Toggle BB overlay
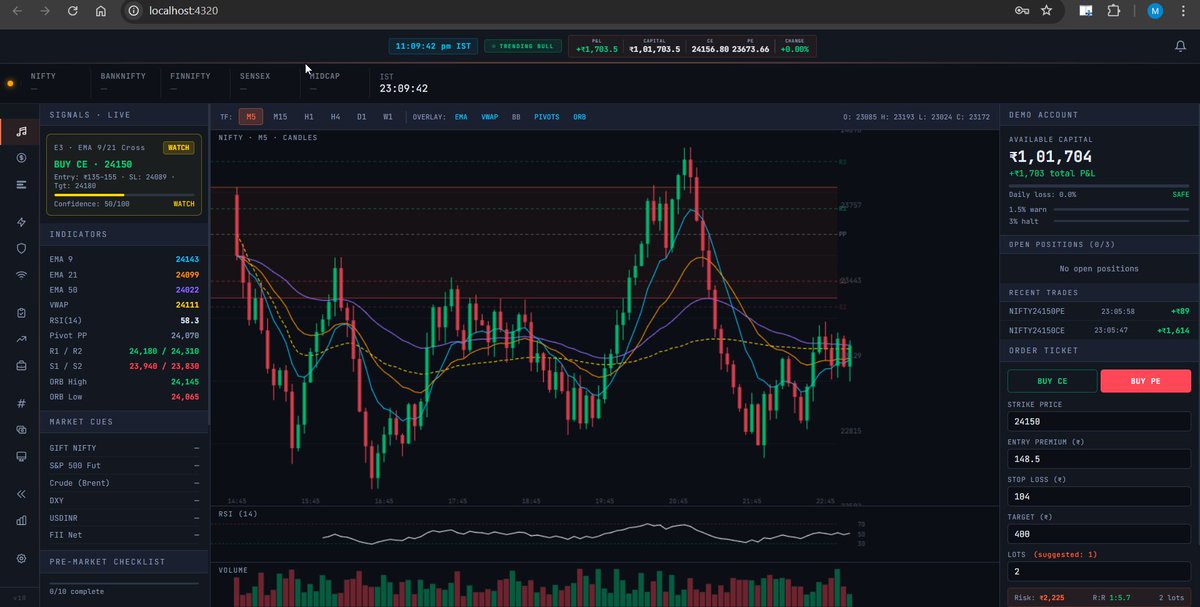The width and height of the screenshot is (1200, 607). (516, 117)
